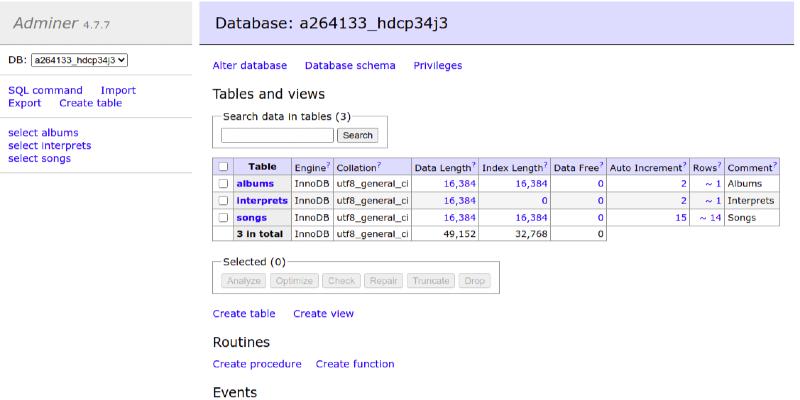Open the DB selection dropdown
Viewport: 800px width, 400px height.
click(80, 60)
